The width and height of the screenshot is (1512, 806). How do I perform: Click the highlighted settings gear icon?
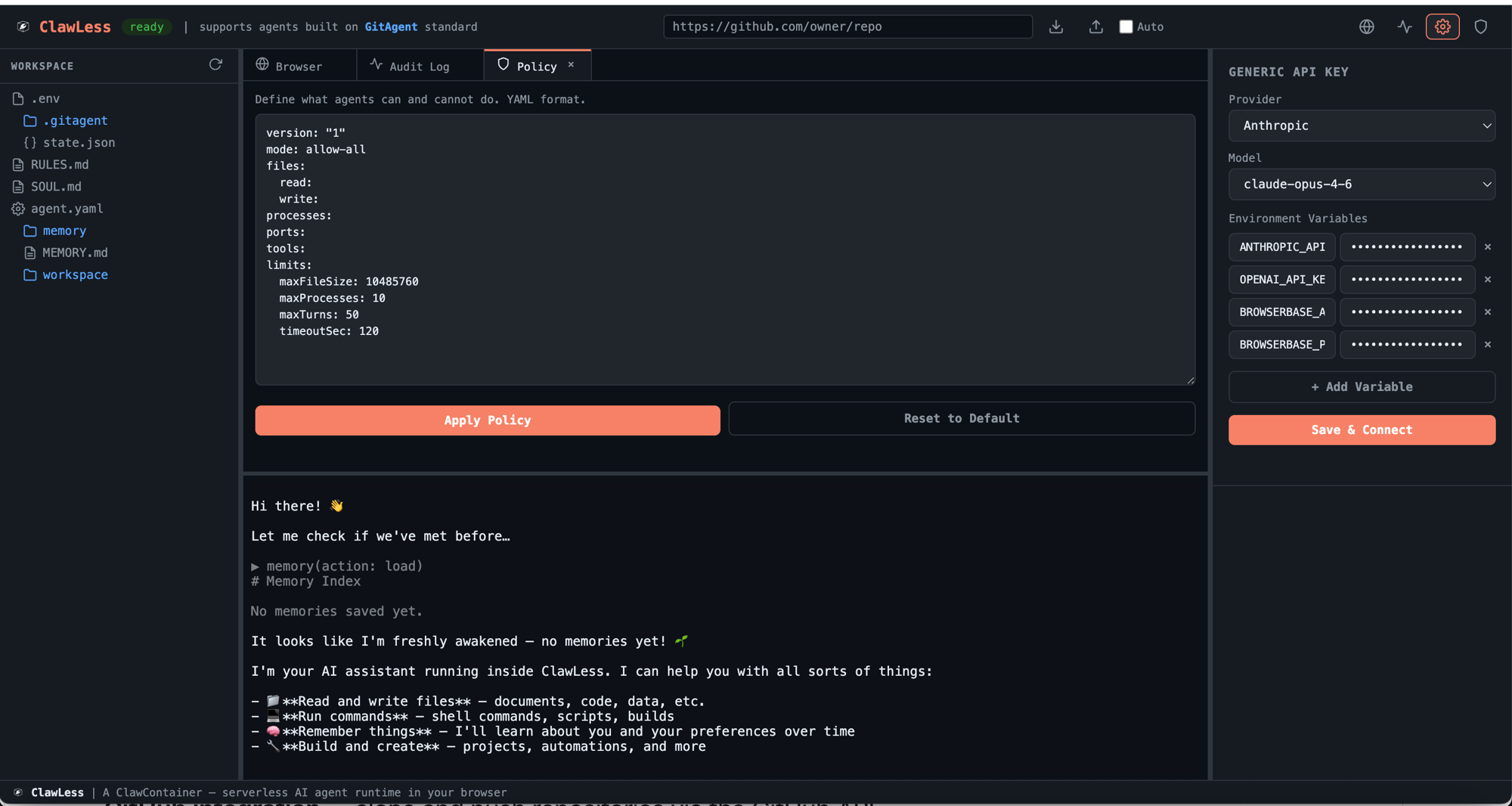click(1442, 26)
